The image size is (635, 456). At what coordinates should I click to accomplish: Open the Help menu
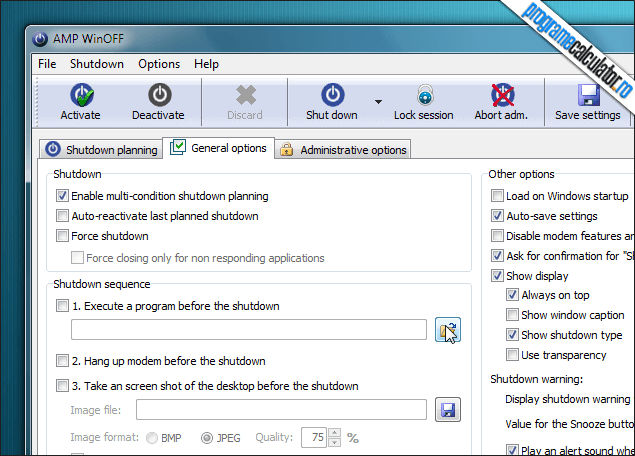[206, 64]
